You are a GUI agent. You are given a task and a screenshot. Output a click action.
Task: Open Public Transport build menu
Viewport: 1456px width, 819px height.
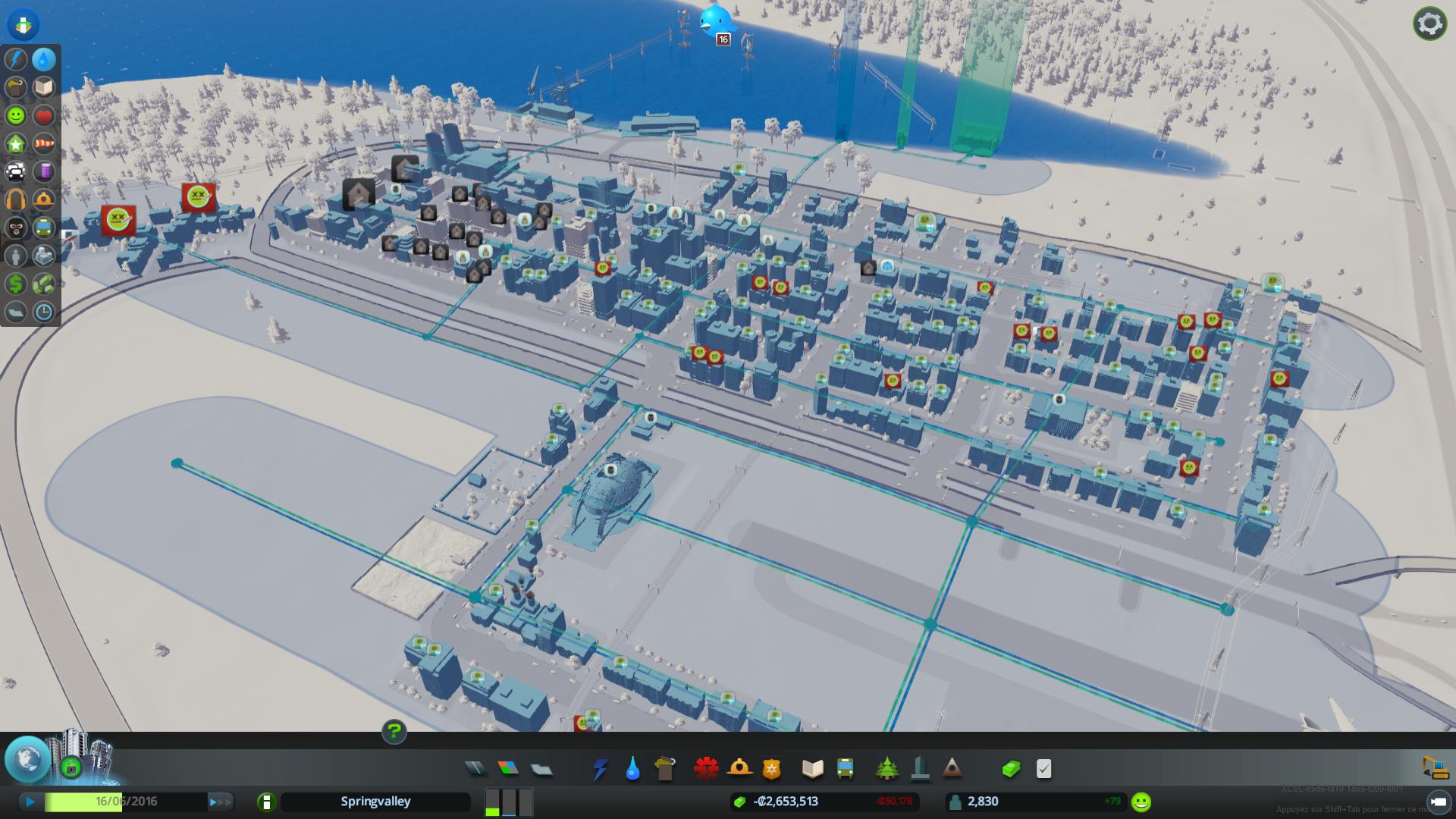[x=845, y=769]
